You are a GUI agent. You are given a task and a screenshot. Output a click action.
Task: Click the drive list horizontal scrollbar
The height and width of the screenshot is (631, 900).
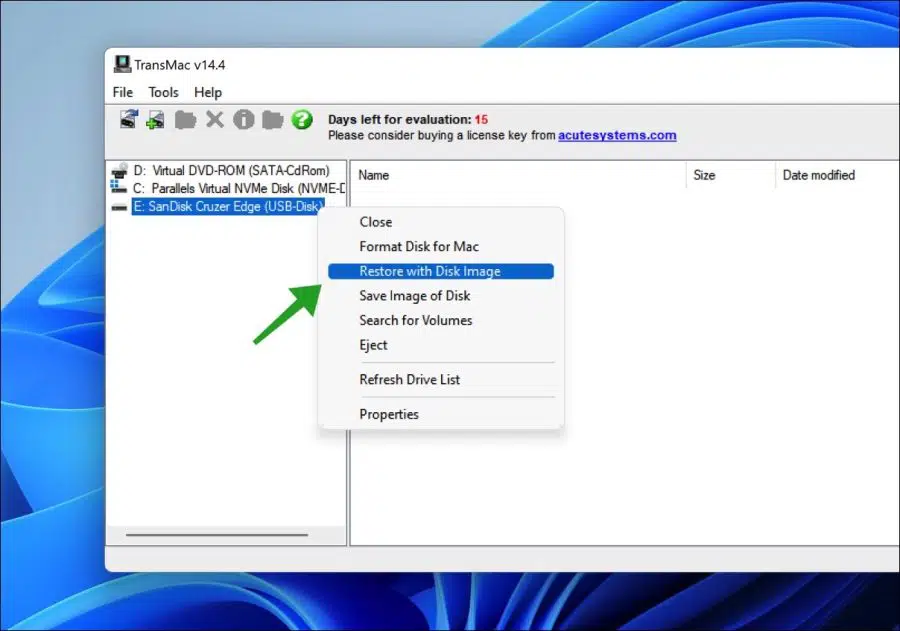pyautogui.click(x=217, y=535)
